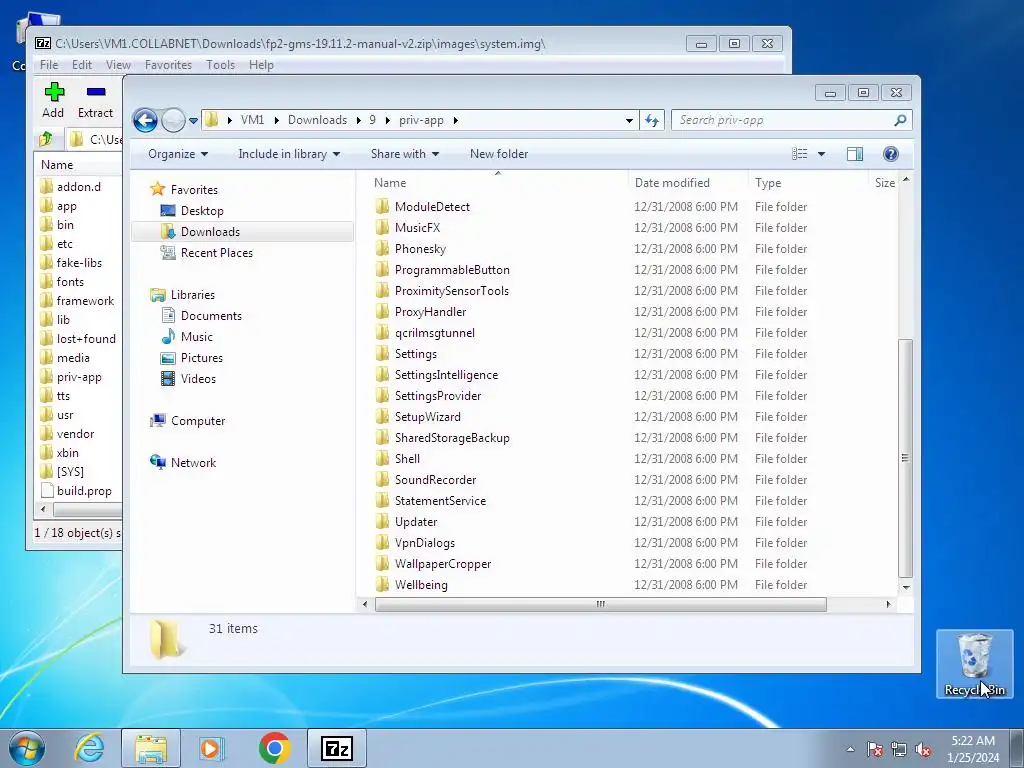
Task: Select Desktop in Favorites pane
Action: (x=202, y=211)
